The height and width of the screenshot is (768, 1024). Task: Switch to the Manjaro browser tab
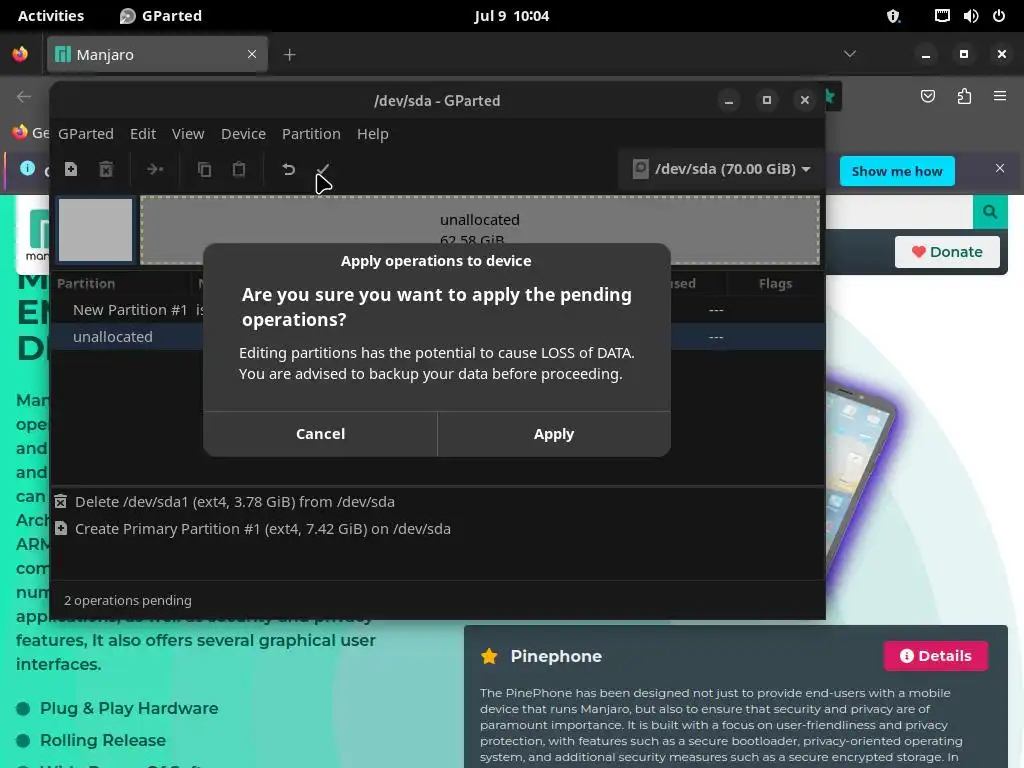157,55
